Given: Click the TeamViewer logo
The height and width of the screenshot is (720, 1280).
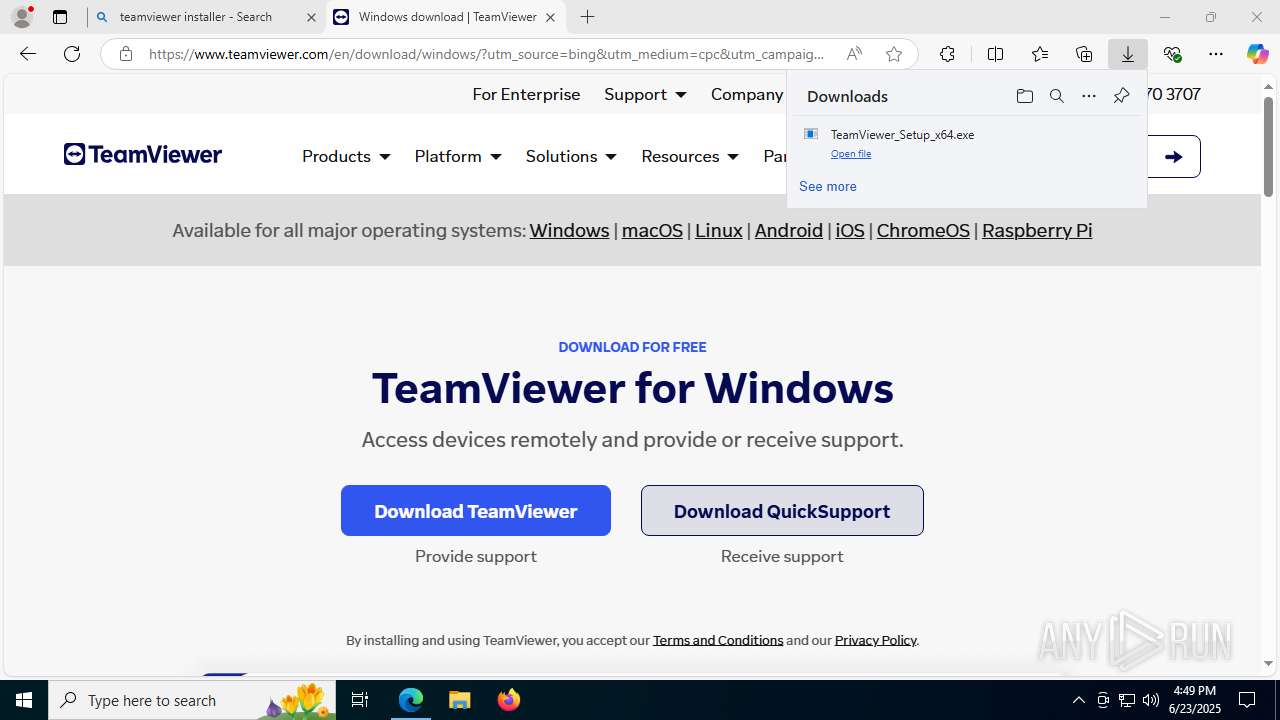Looking at the screenshot, I should pyautogui.click(x=143, y=154).
